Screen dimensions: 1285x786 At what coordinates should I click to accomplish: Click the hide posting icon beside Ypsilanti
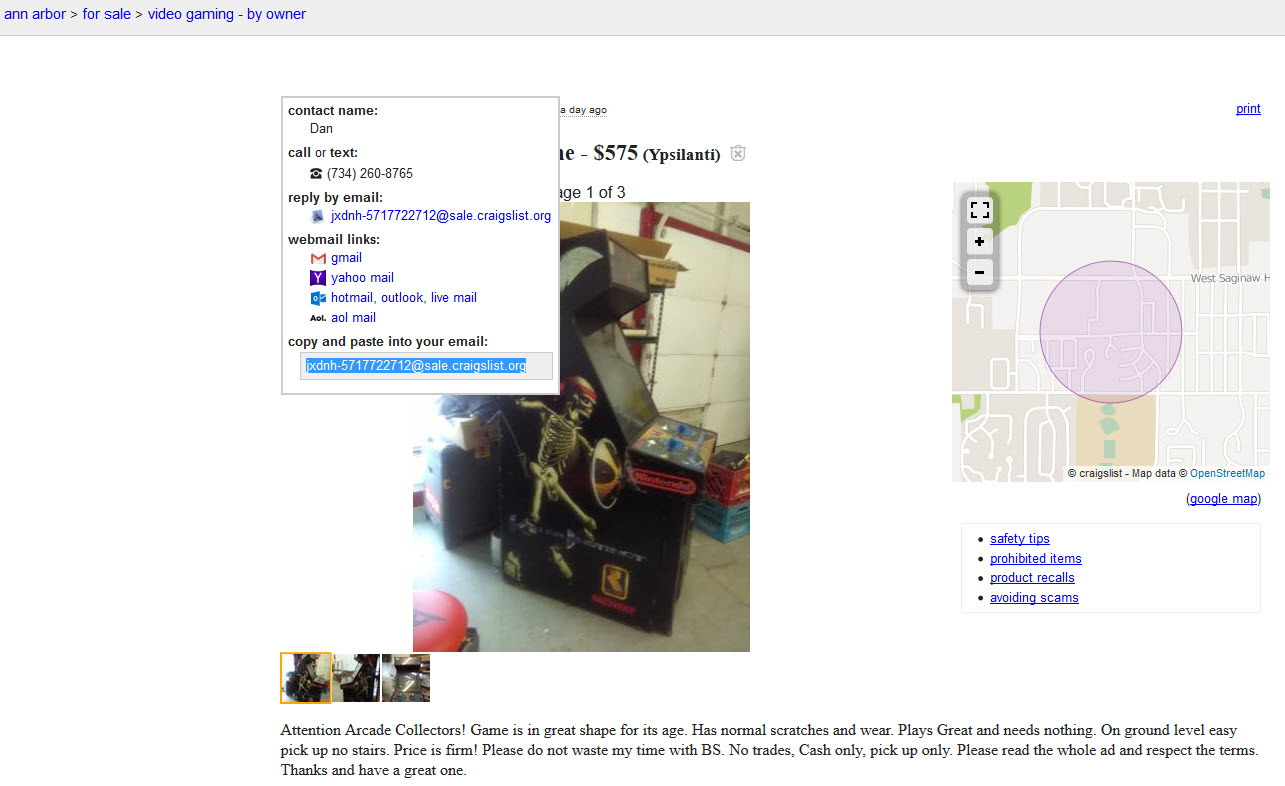click(x=738, y=153)
